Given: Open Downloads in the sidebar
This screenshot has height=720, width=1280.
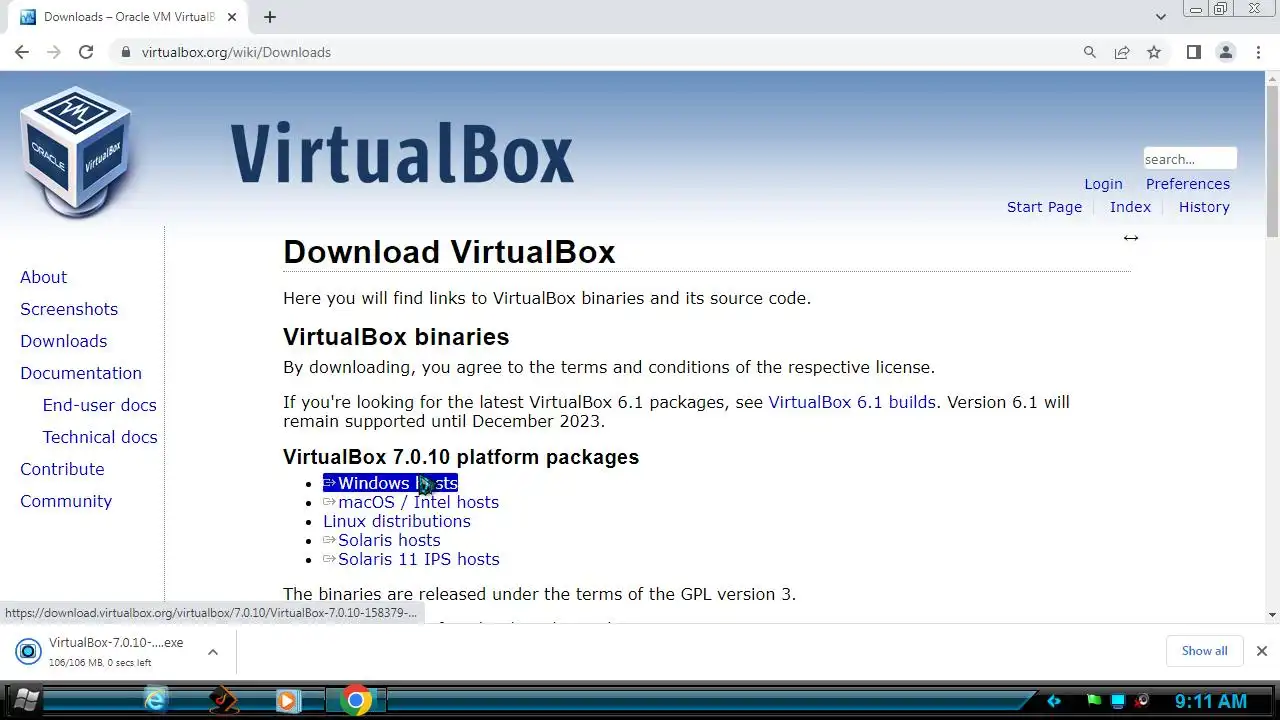Looking at the screenshot, I should [x=63, y=341].
